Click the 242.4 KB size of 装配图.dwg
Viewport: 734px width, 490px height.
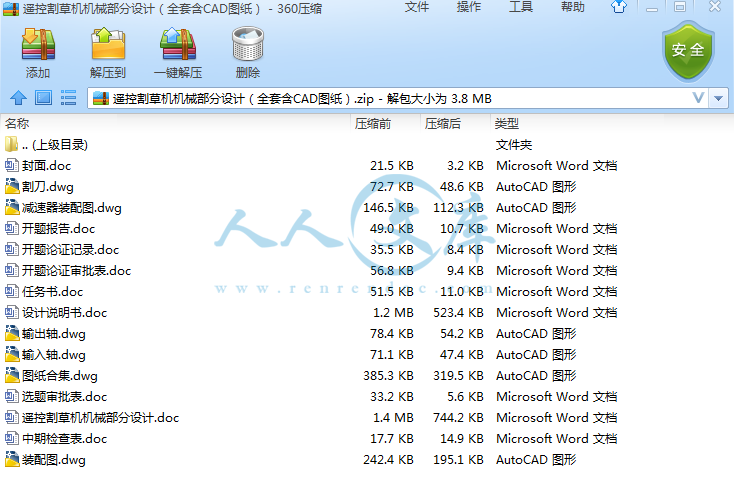pyautogui.click(x=389, y=460)
